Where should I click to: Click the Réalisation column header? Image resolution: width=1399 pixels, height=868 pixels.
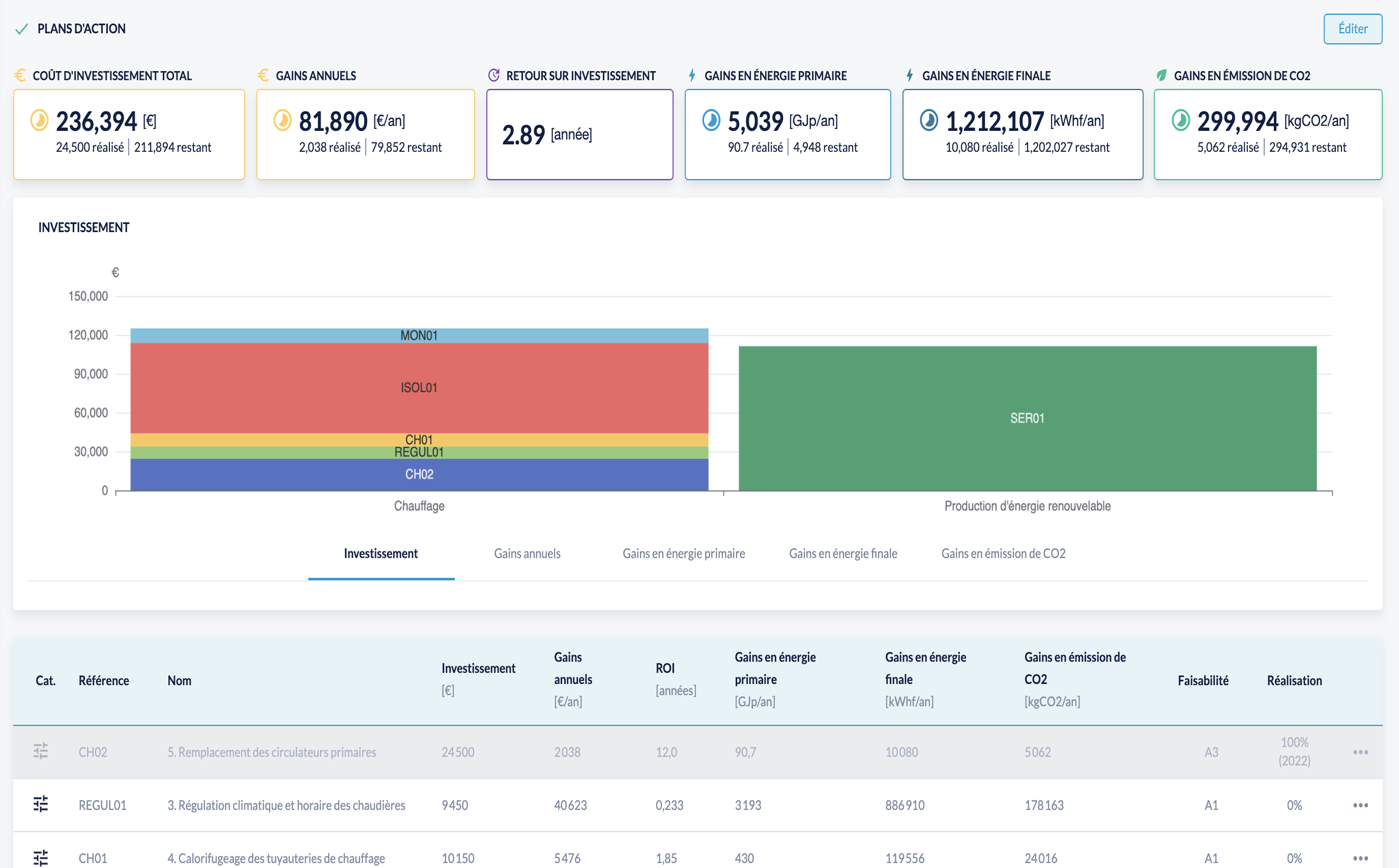coord(1294,680)
